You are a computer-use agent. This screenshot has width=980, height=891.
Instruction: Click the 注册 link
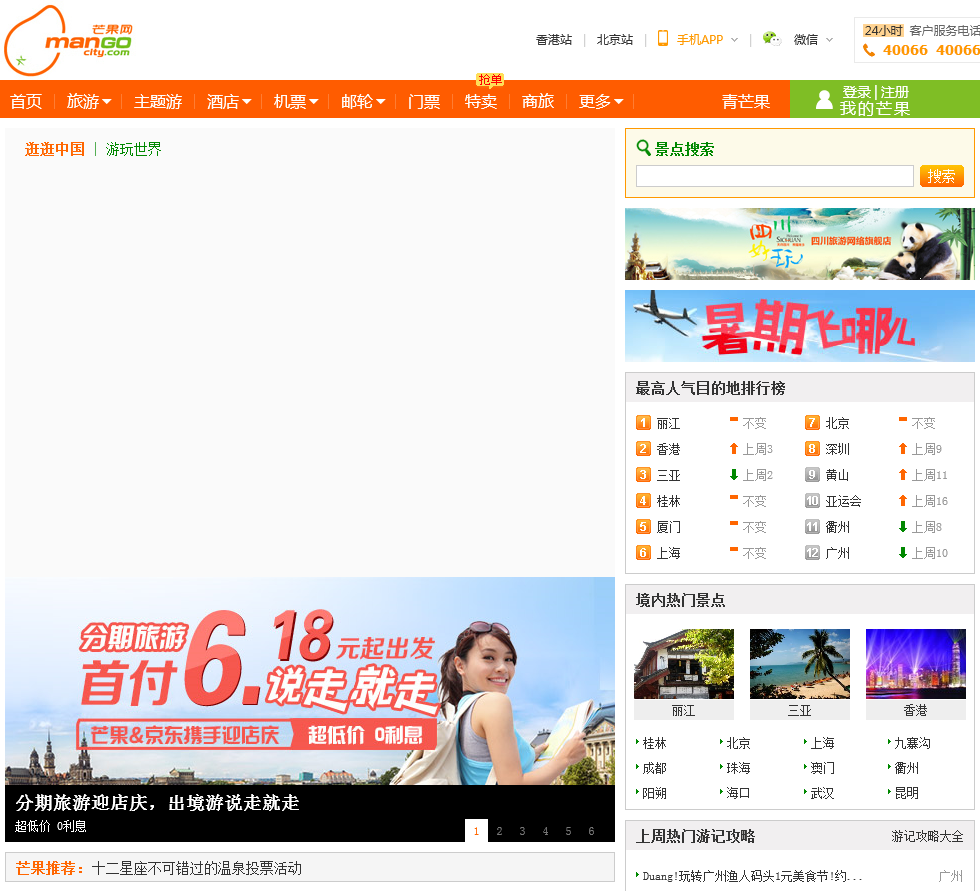point(894,92)
